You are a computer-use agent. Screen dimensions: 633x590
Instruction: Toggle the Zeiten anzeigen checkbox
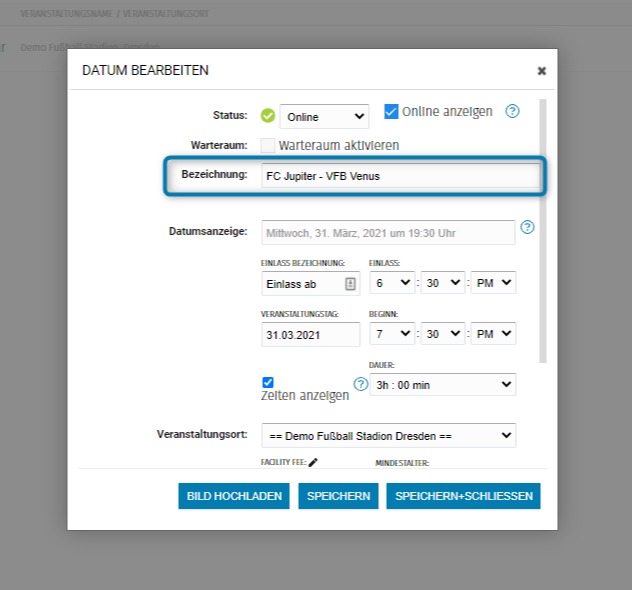point(268,382)
